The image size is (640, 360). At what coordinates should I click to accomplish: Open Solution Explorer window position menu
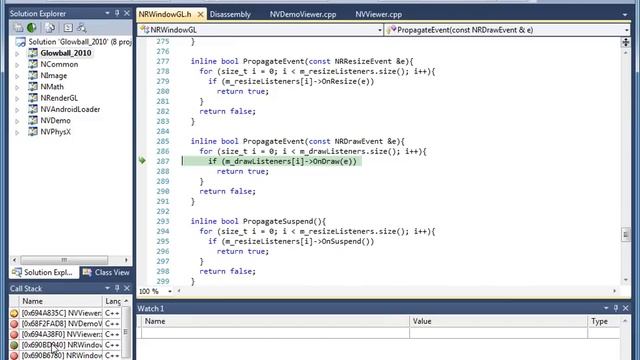click(107, 13)
